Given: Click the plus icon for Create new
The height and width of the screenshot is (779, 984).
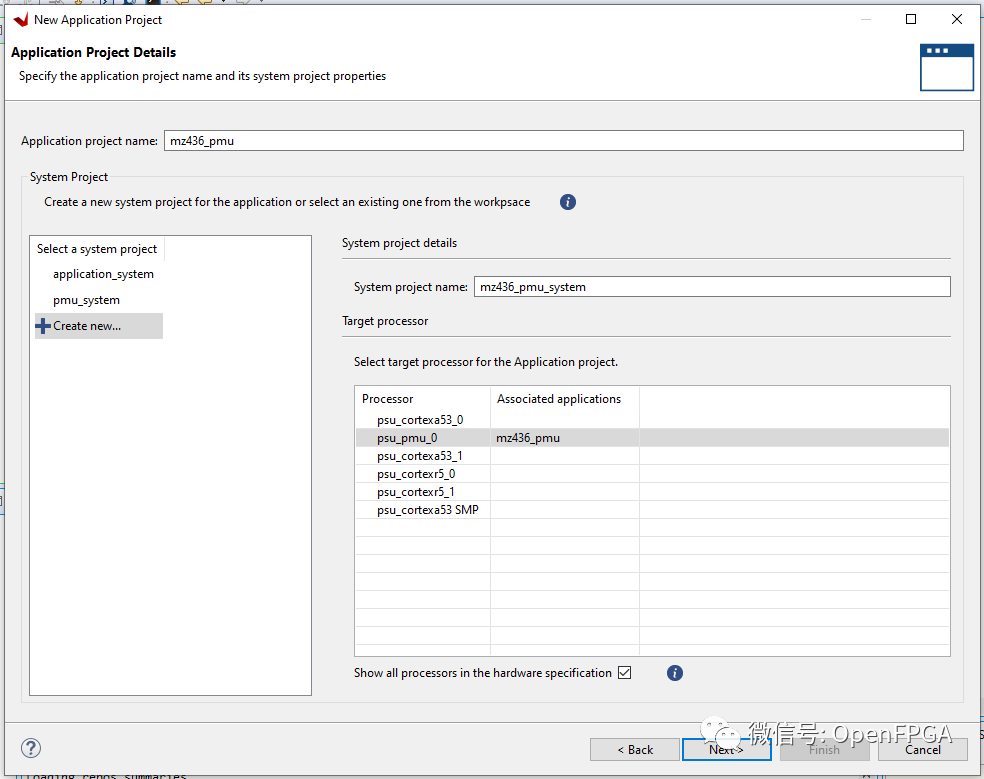Looking at the screenshot, I should [43, 326].
